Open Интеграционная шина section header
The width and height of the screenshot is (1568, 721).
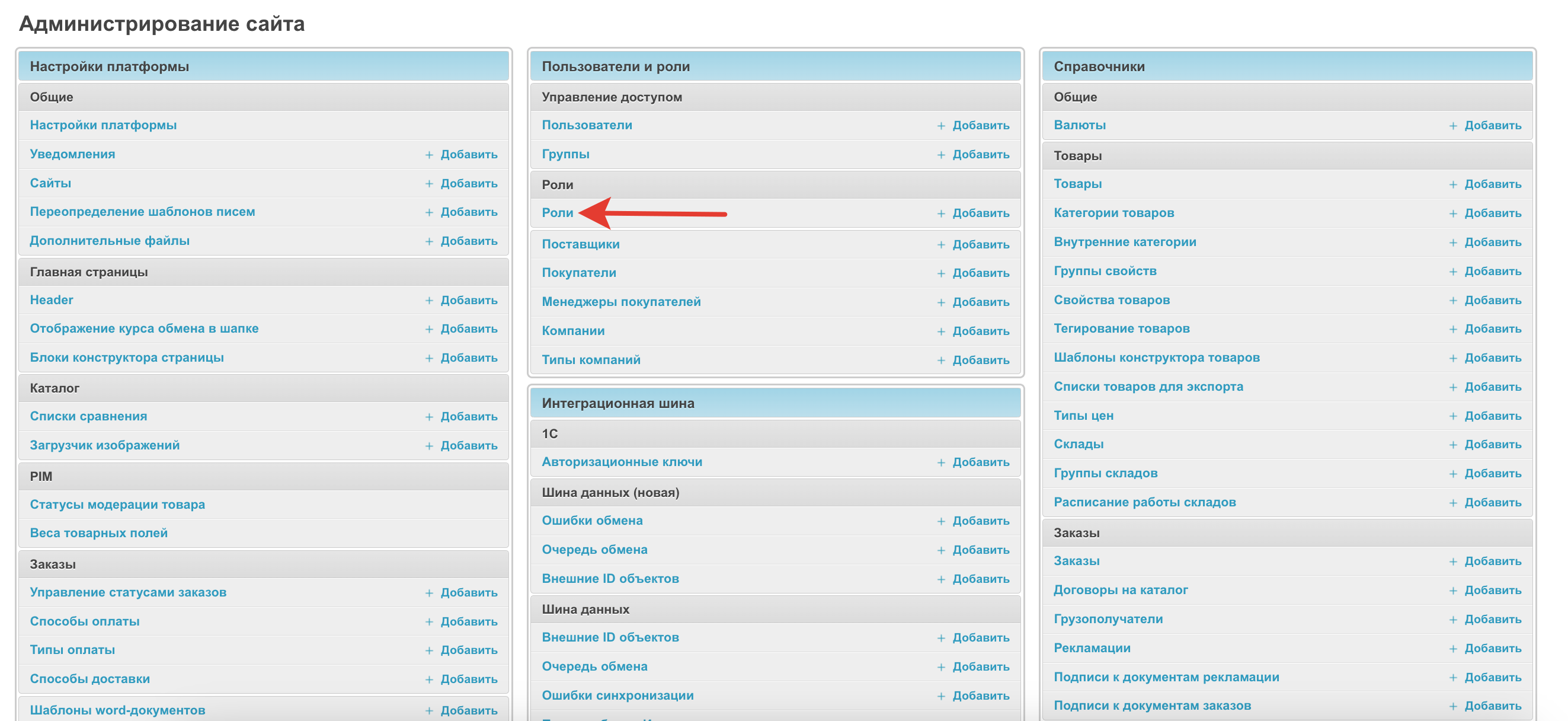pyautogui.click(x=617, y=403)
